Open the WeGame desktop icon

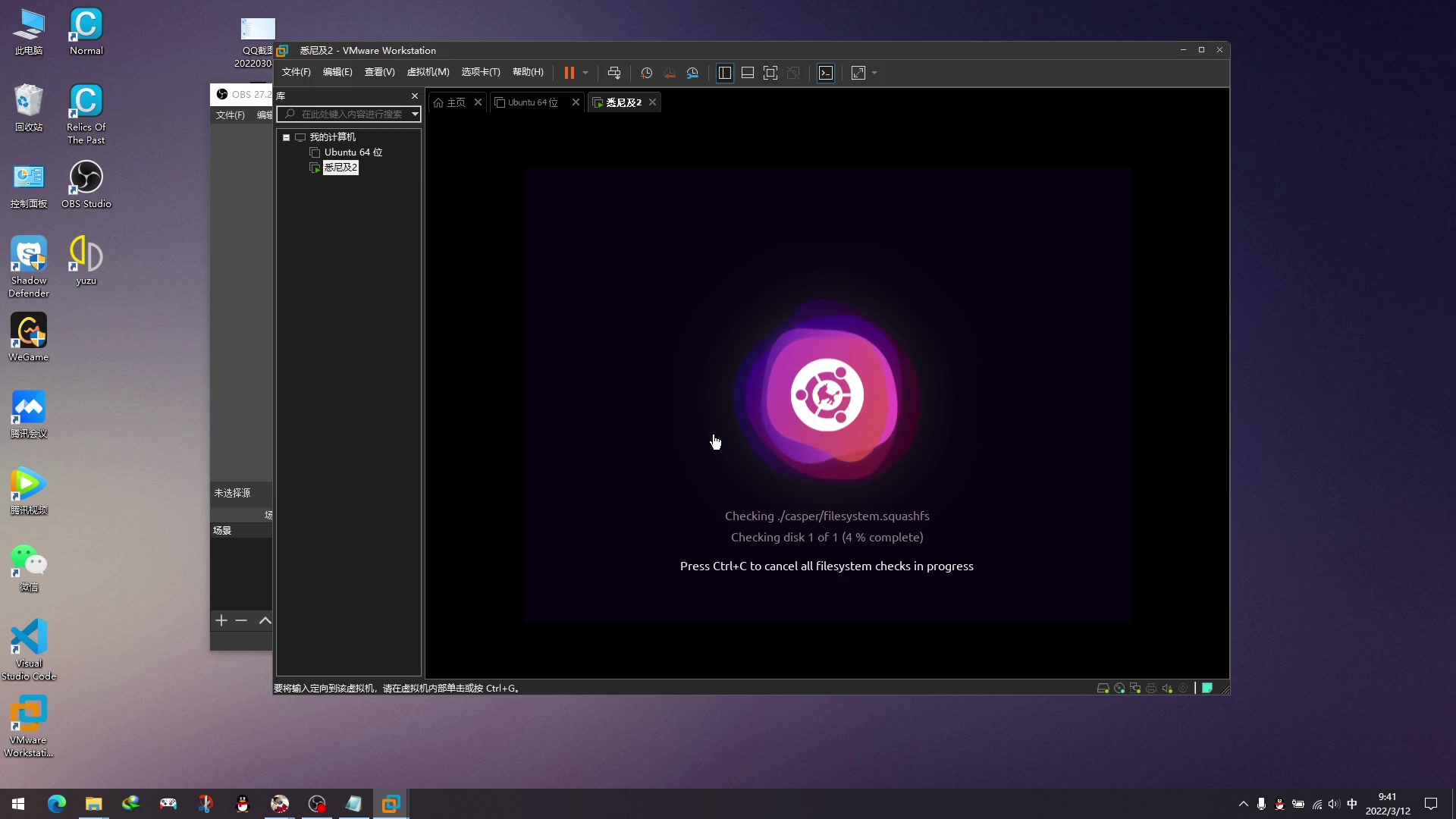pos(29,337)
